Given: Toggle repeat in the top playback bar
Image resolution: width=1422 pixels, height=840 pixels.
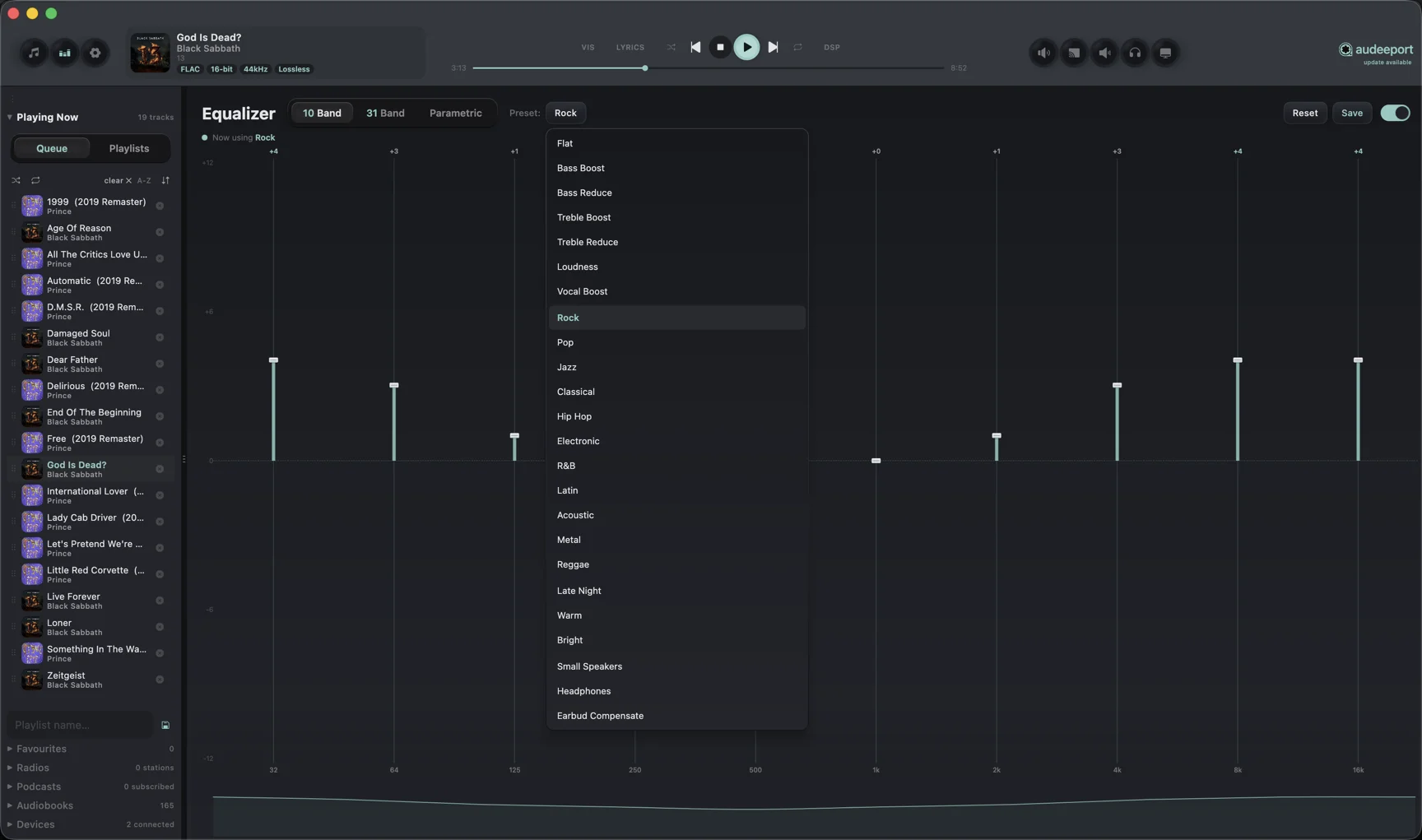Looking at the screenshot, I should point(797,48).
